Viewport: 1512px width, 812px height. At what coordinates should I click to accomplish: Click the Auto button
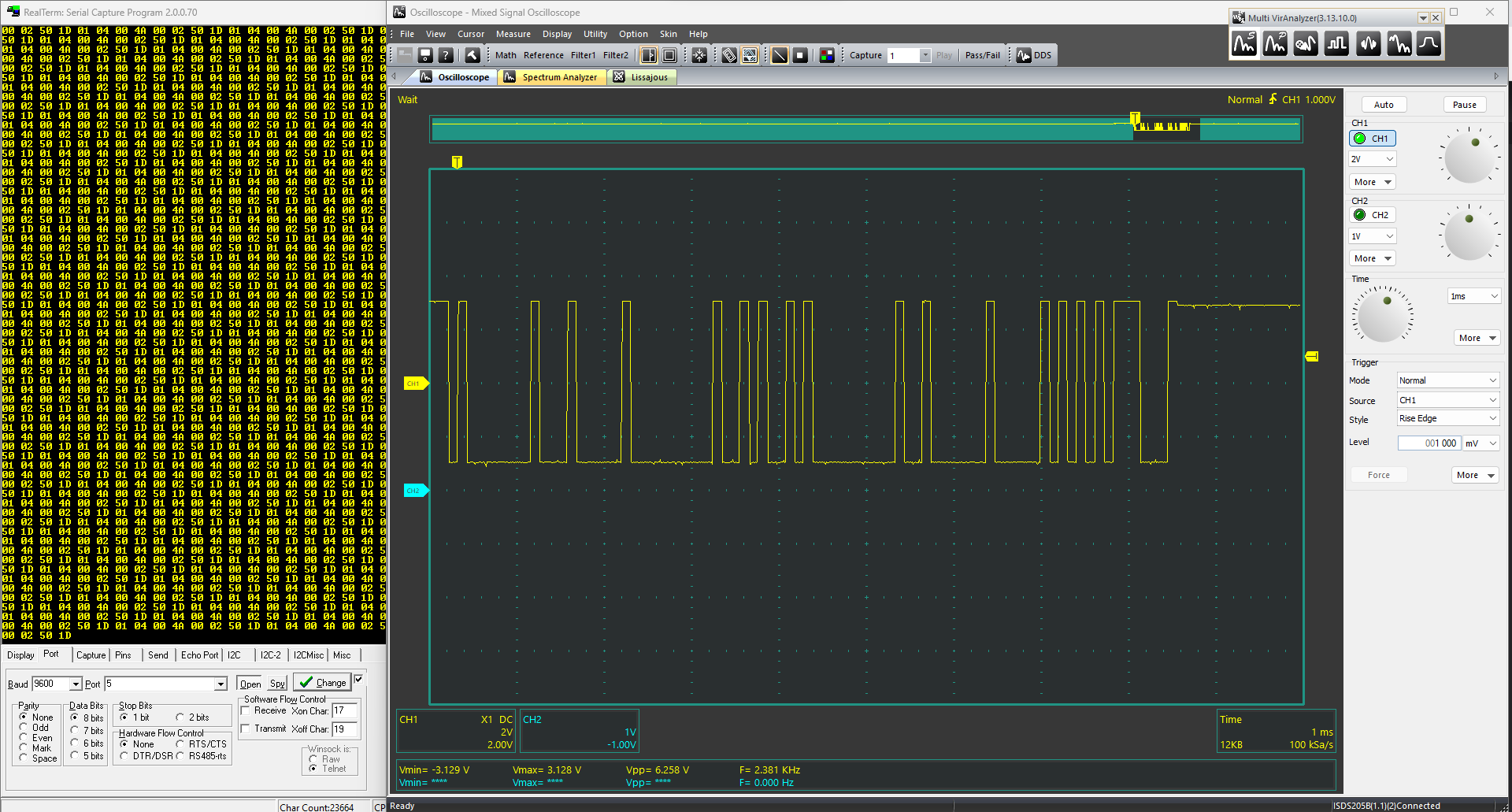point(1384,105)
